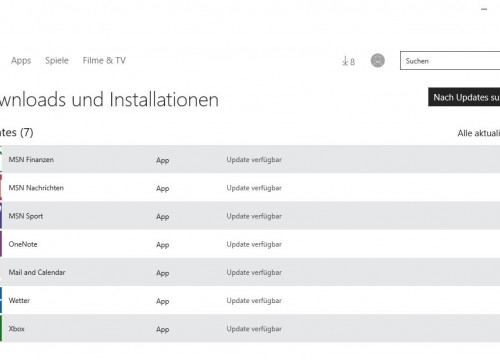Open the user account avatar

[x=378, y=61]
